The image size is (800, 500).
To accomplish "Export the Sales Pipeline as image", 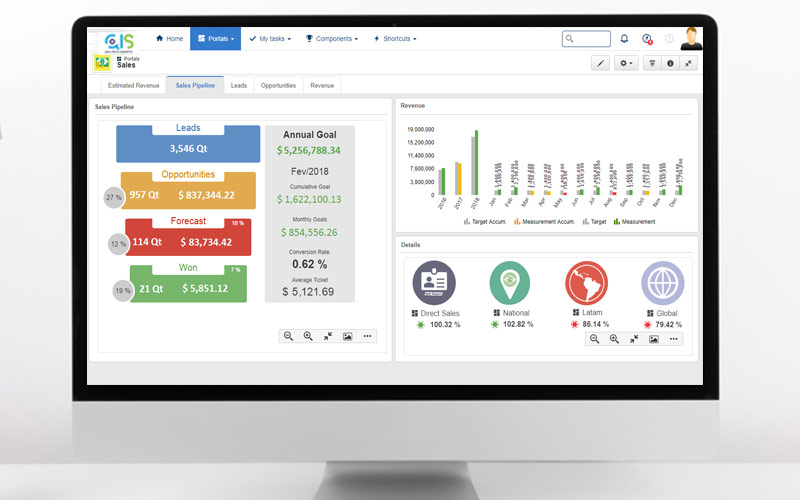I will click(x=347, y=336).
